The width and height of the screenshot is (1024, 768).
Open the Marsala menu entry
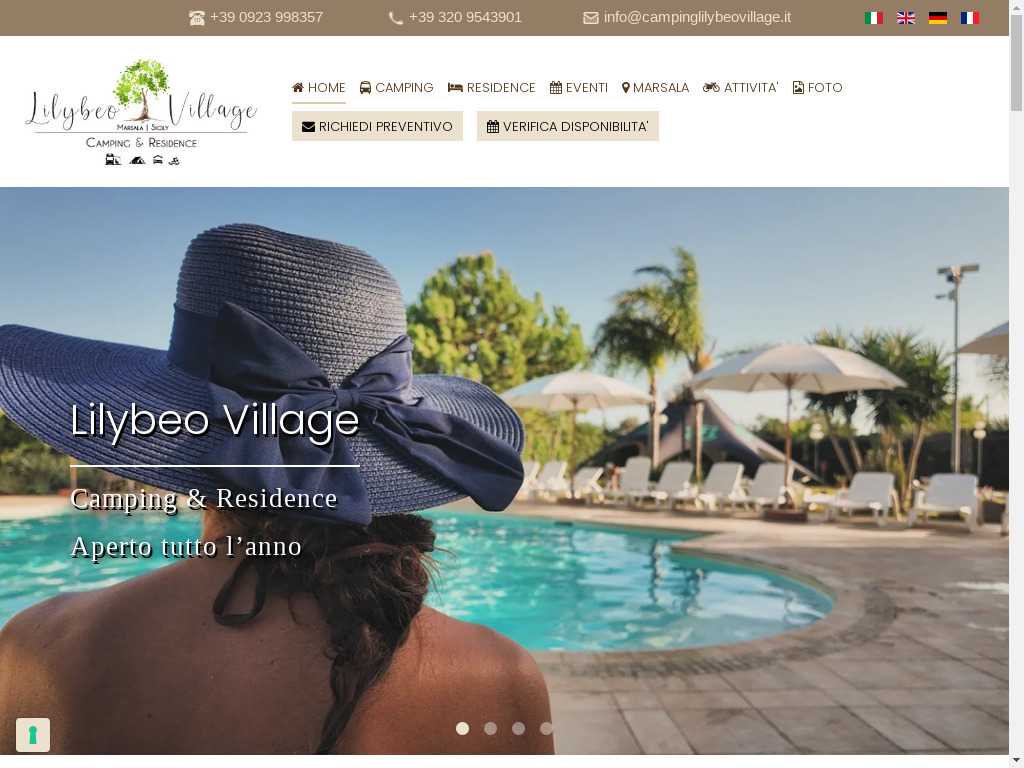pos(655,88)
